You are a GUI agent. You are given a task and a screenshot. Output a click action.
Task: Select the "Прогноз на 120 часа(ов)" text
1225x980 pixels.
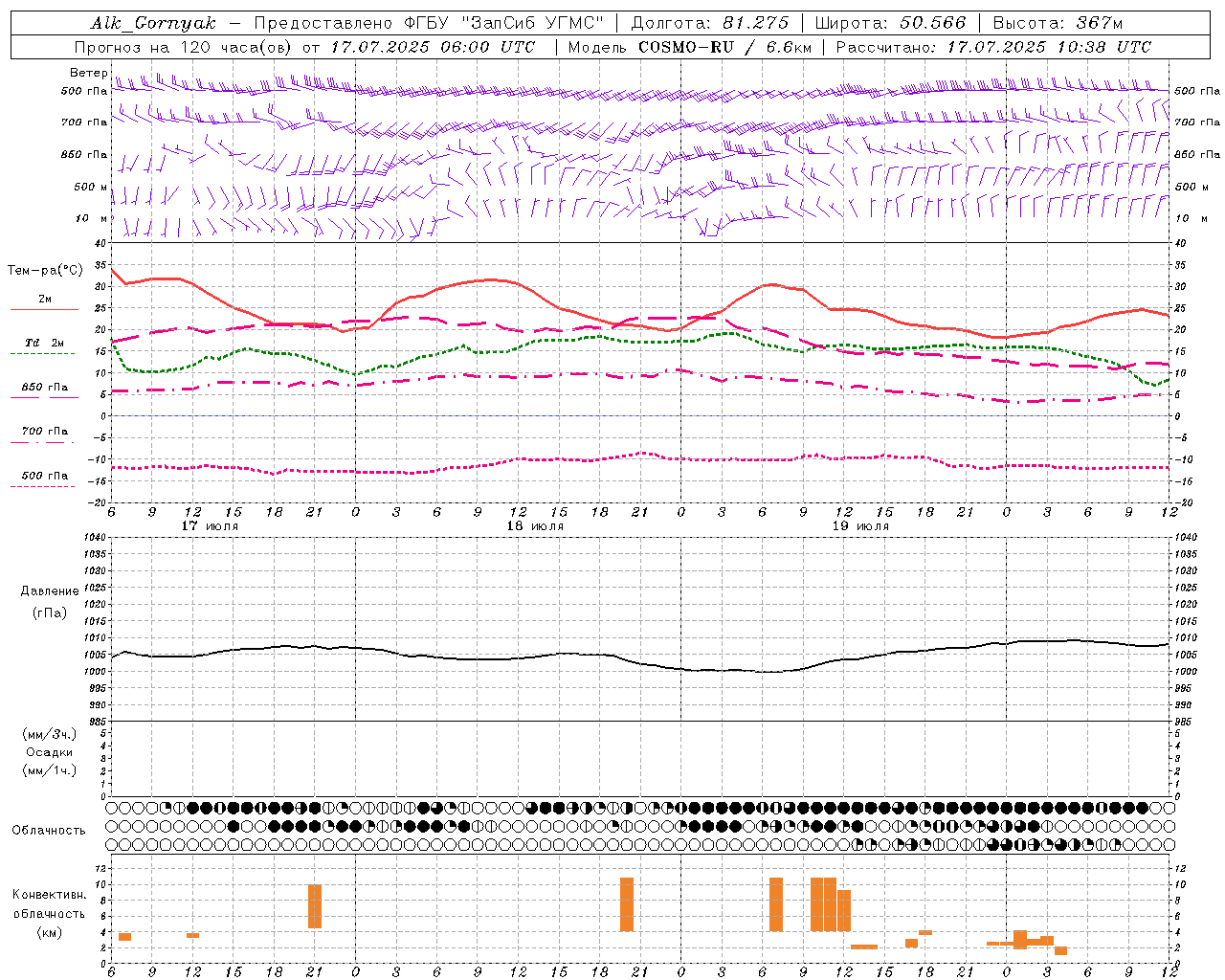(x=185, y=47)
